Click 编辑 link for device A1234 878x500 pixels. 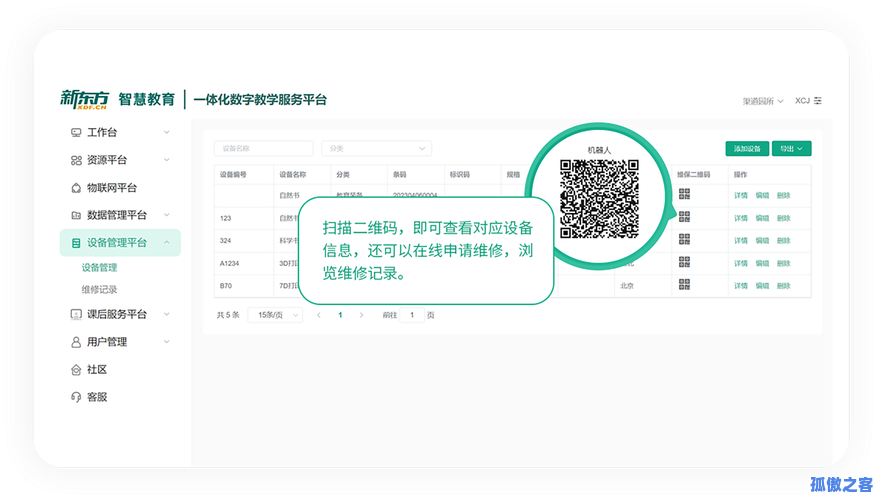coord(762,263)
